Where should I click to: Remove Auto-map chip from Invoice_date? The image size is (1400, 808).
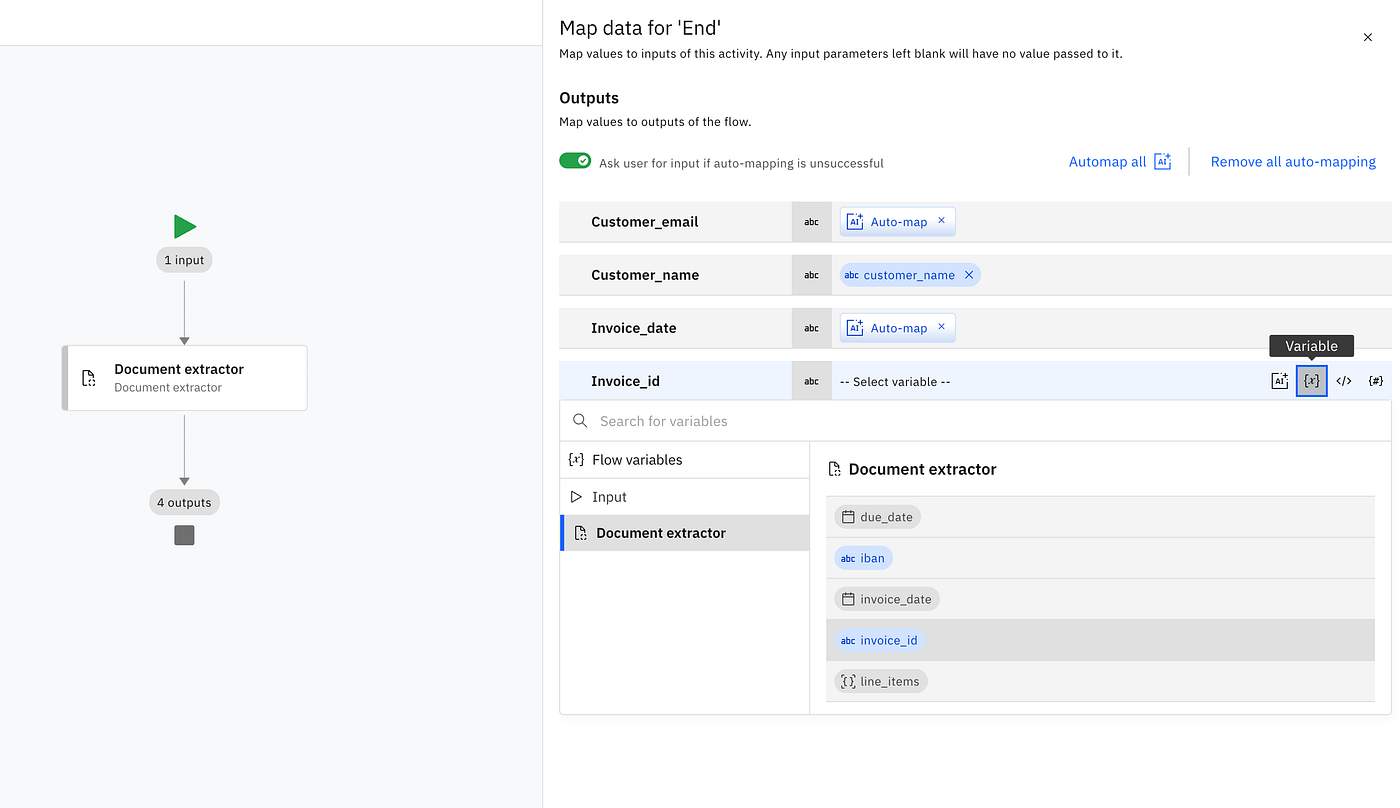[x=941, y=328]
